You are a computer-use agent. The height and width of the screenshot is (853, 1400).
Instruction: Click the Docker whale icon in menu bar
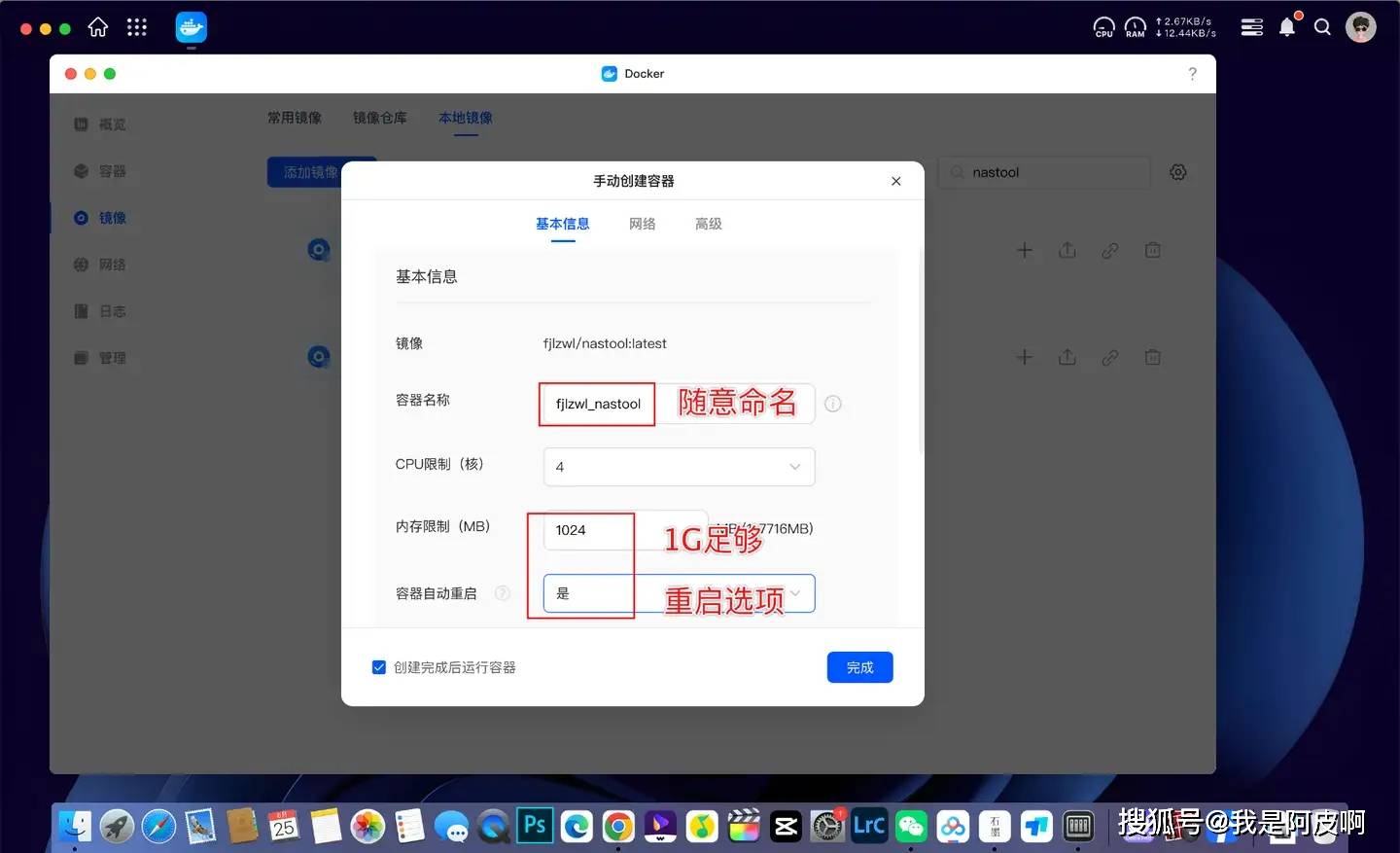(x=191, y=26)
